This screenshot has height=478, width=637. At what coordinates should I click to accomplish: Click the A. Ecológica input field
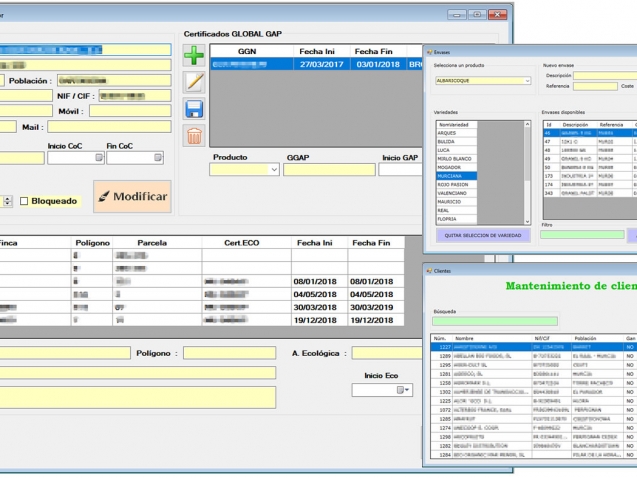pyautogui.click(x=387, y=353)
